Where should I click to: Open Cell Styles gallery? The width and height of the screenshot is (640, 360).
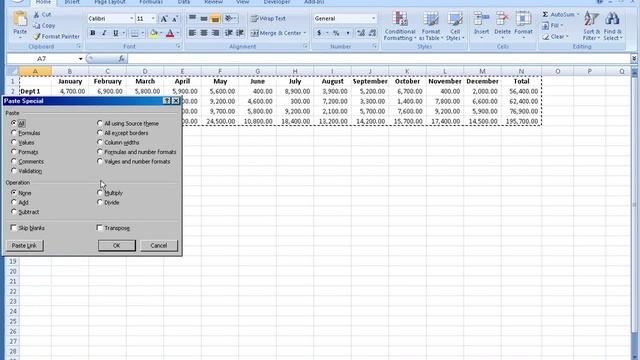click(455, 26)
